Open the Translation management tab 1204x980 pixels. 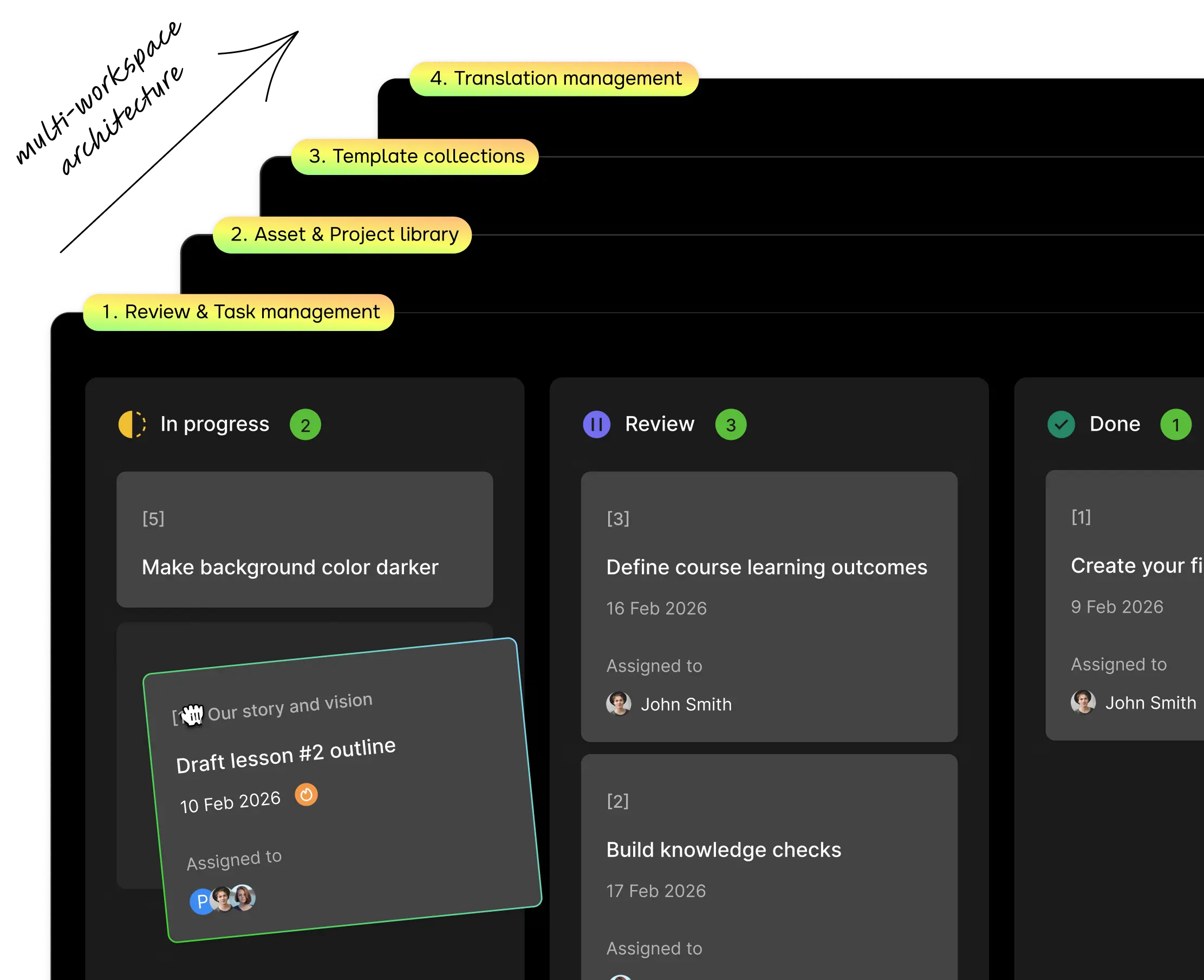[554, 78]
